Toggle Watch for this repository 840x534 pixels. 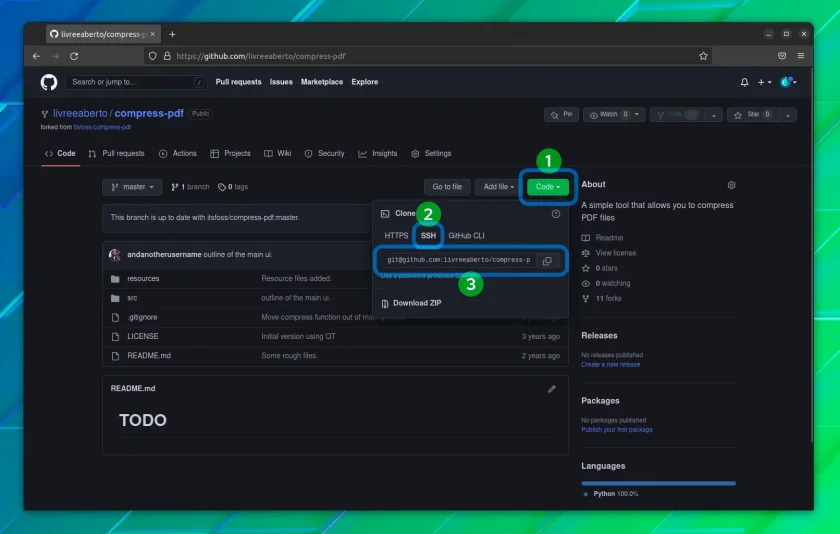608,115
